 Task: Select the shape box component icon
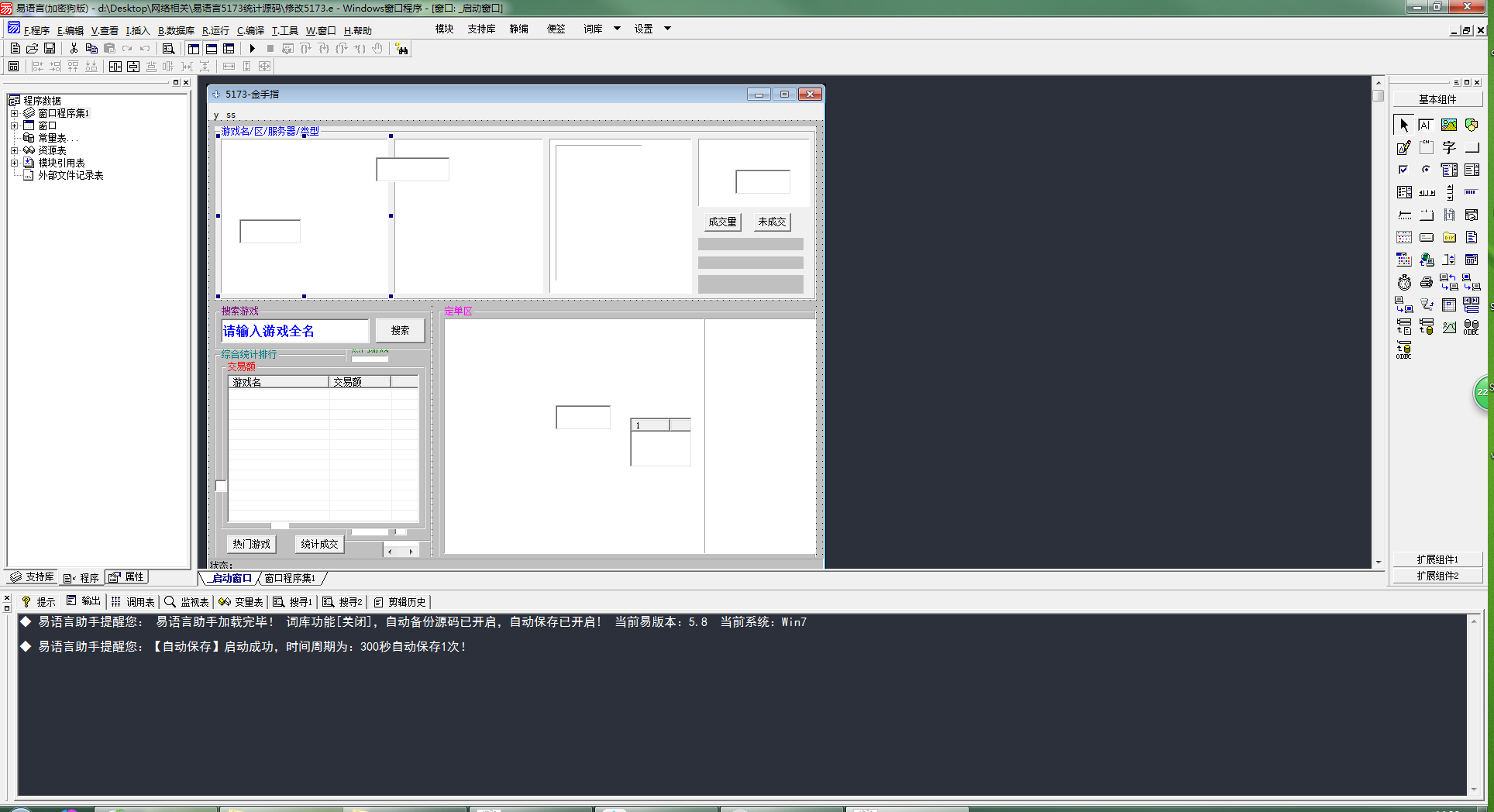click(x=1472, y=125)
